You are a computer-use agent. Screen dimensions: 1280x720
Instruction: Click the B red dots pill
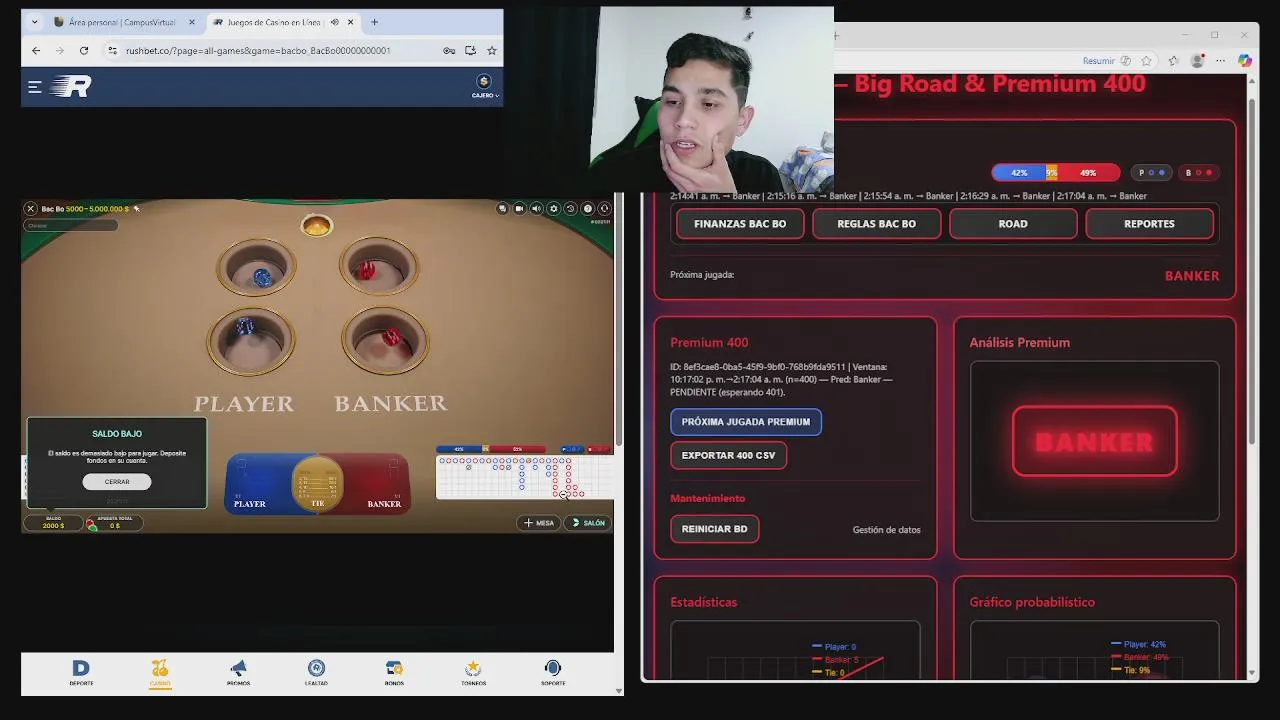[1198, 173]
